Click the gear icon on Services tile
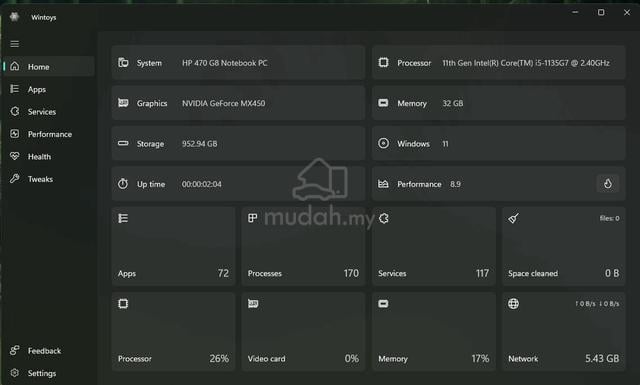The width and height of the screenshot is (640, 385). pos(383,218)
